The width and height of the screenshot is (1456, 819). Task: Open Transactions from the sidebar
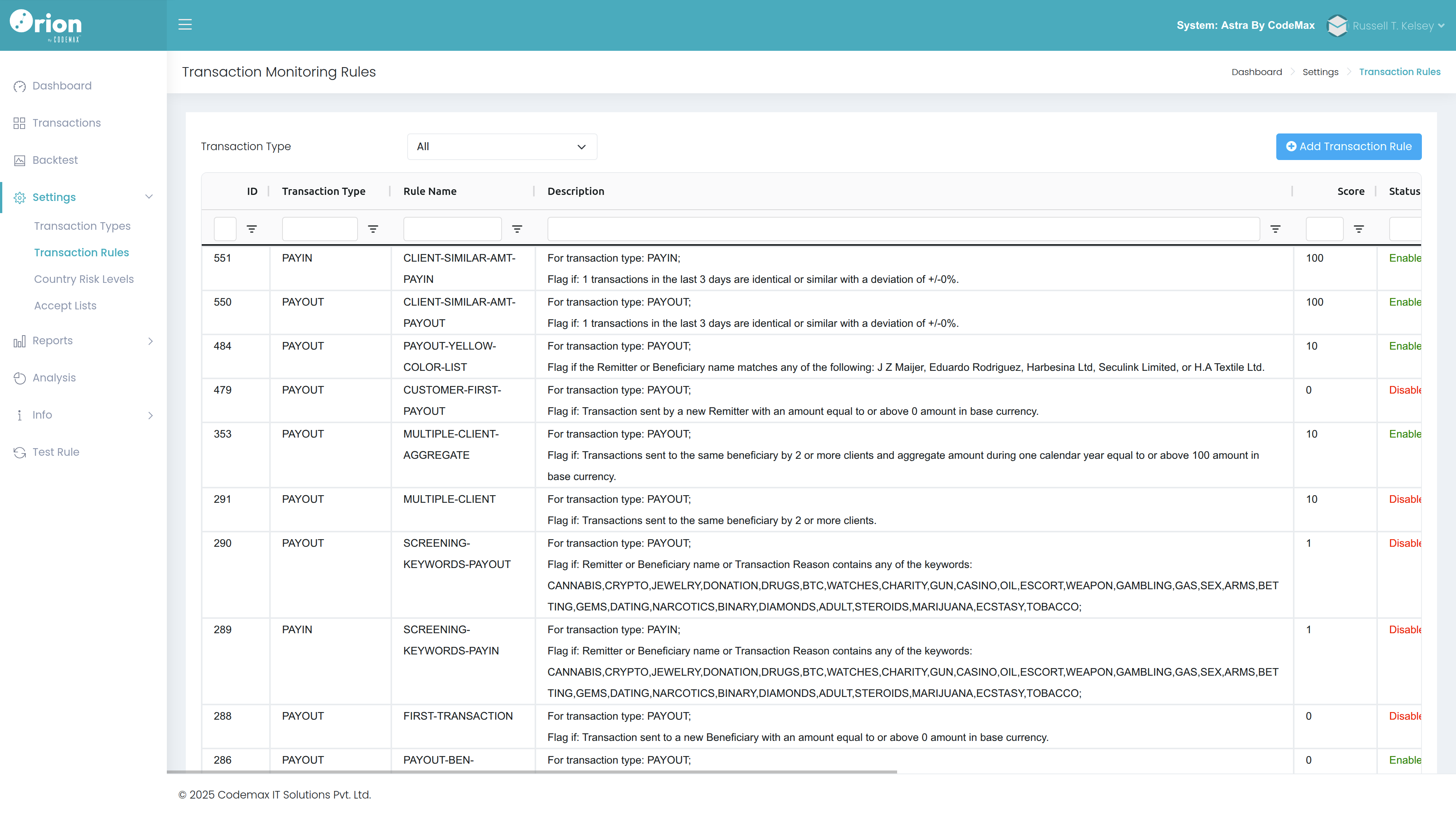tap(67, 123)
